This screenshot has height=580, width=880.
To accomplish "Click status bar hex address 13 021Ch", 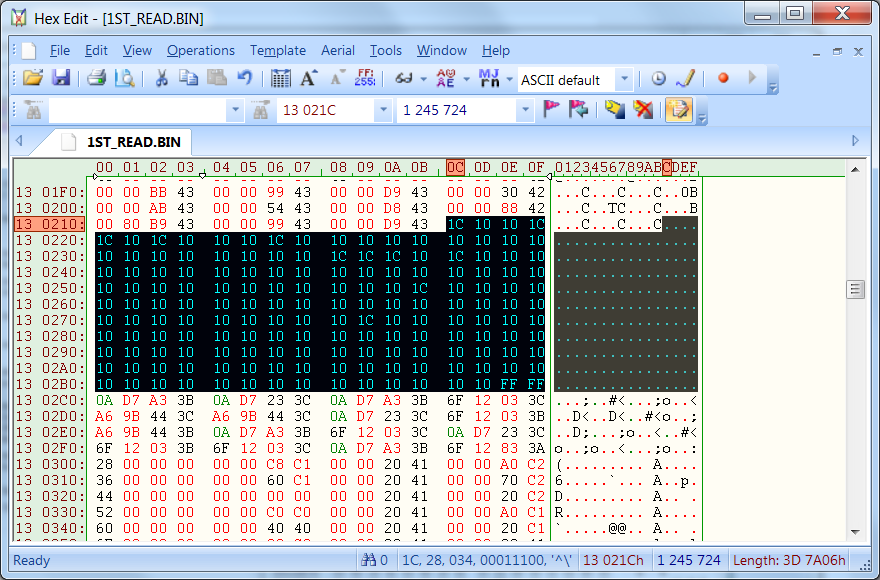I will (x=613, y=560).
